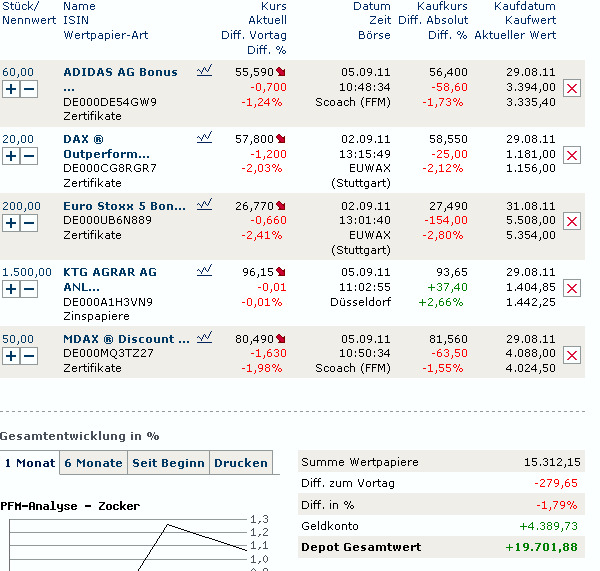Decrease KTG AGRAR AG quantity
This screenshot has width=600, height=571.
[x=29, y=289]
